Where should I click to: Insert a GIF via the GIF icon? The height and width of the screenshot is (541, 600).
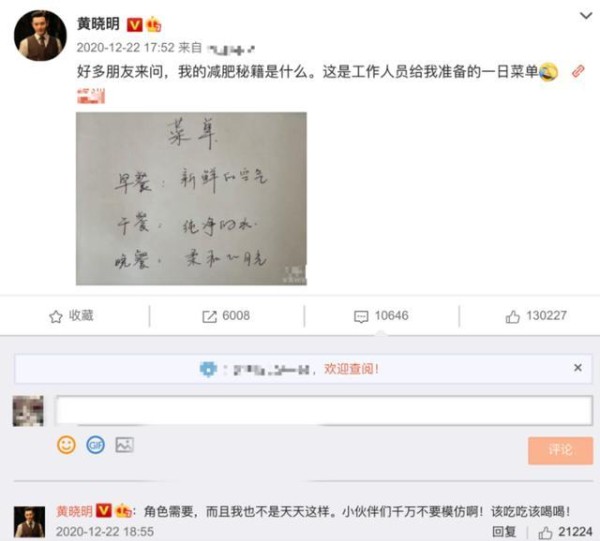[x=95, y=445]
